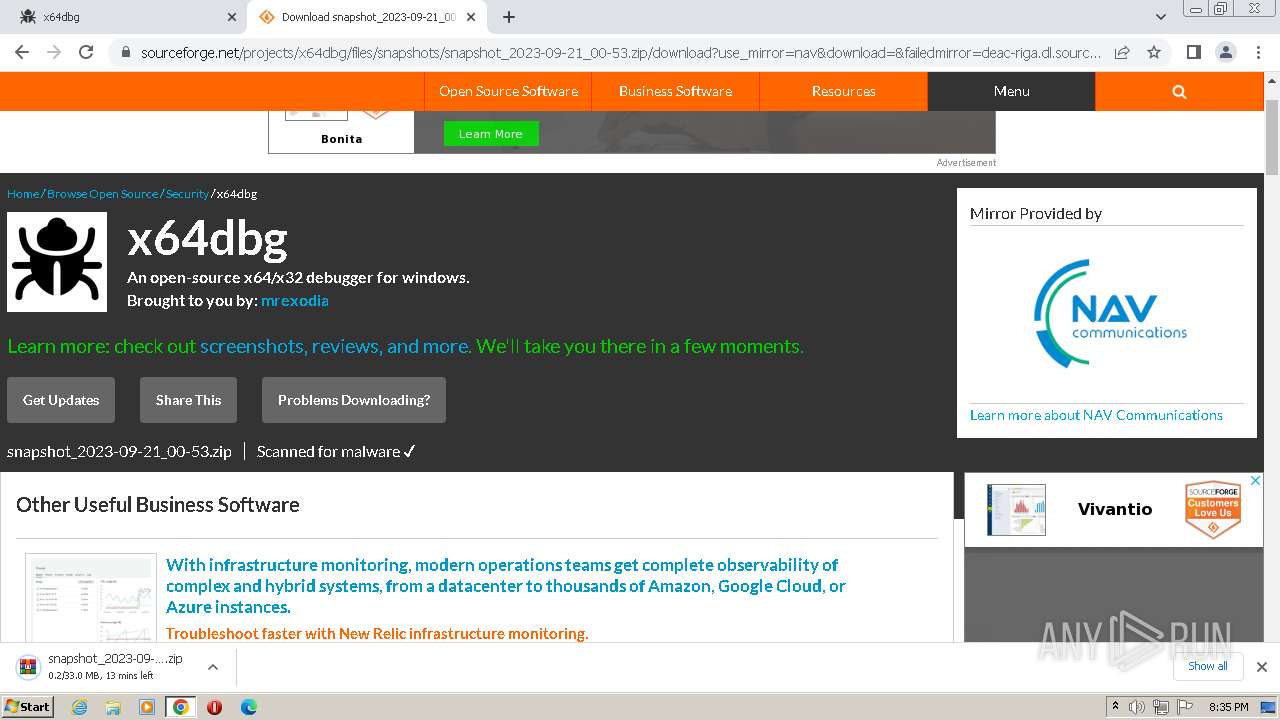Toggle the browser side panel icon
This screenshot has height=720, width=1280.
coord(1193,52)
